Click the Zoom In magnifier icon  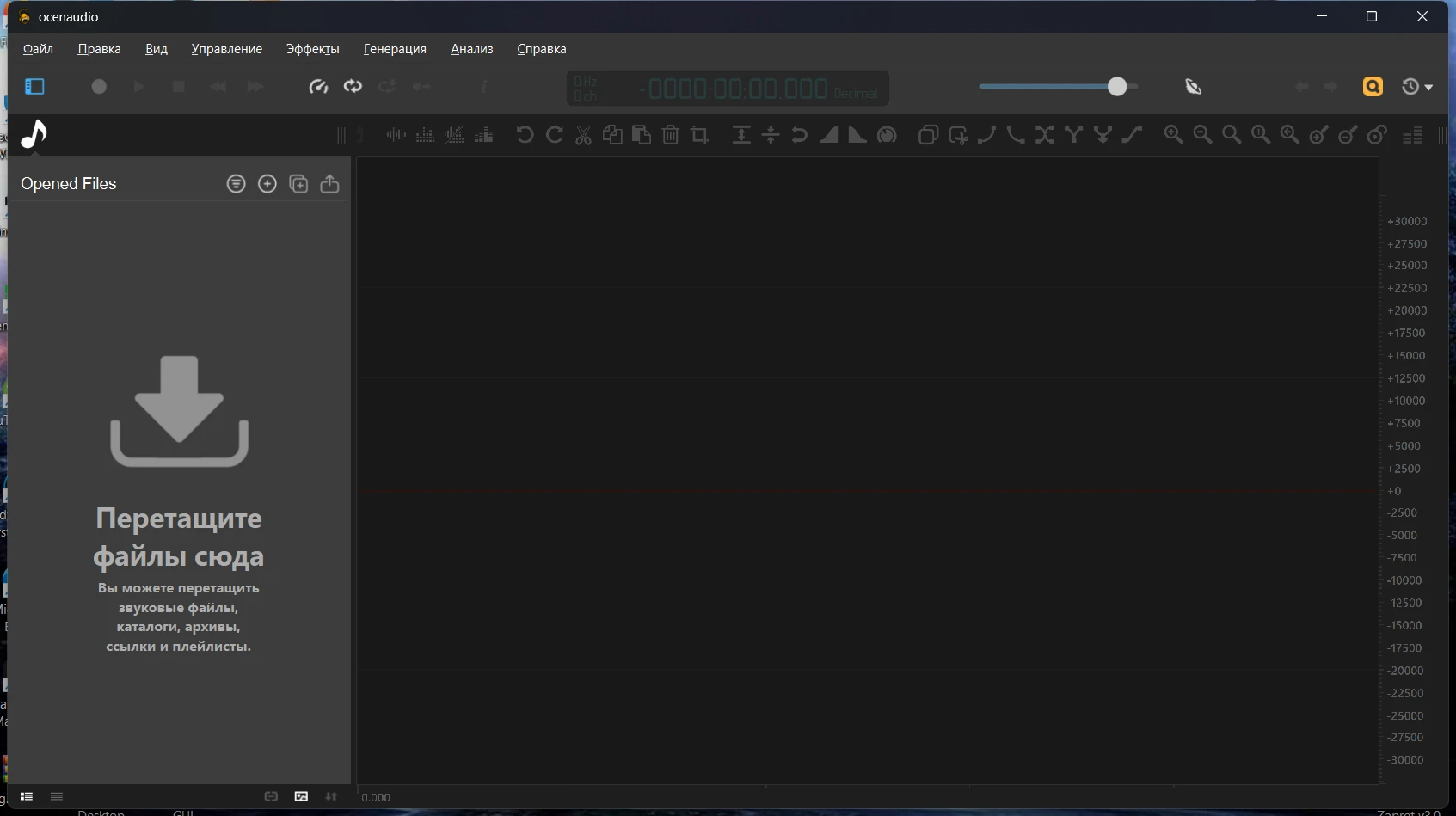(1173, 135)
